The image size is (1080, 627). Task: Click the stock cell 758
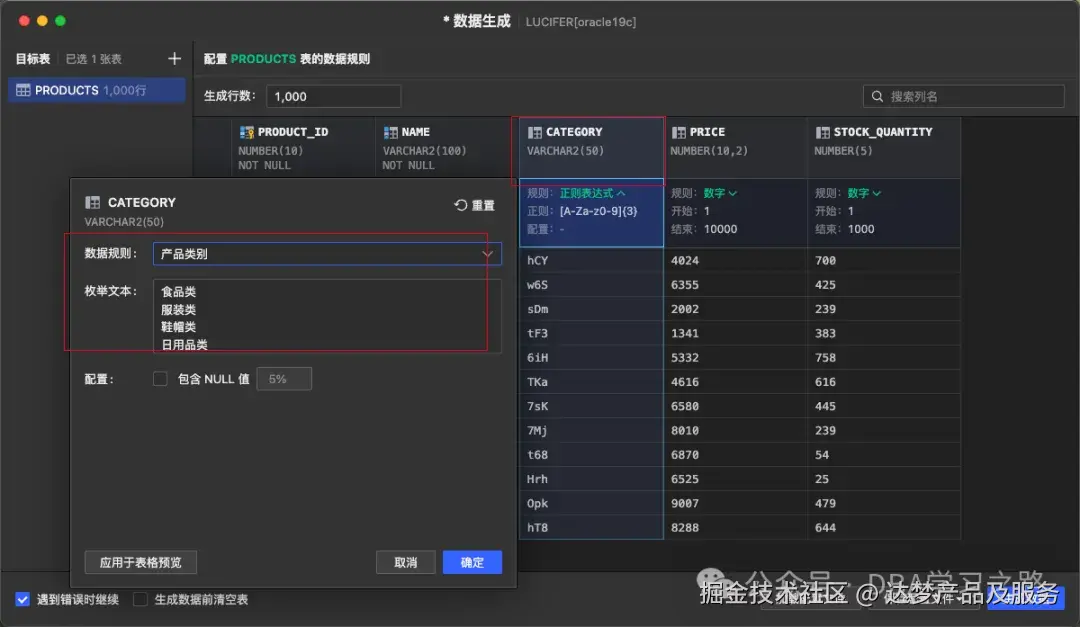tap(884, 358)
